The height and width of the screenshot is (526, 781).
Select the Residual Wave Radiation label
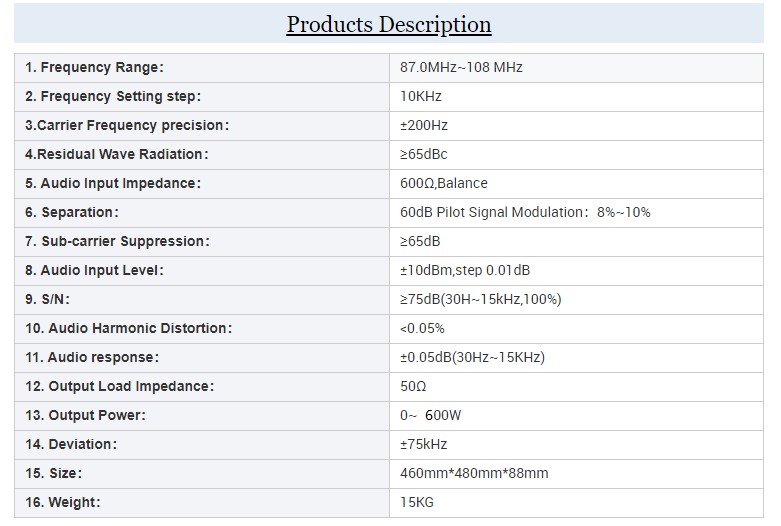click(117, 155)
